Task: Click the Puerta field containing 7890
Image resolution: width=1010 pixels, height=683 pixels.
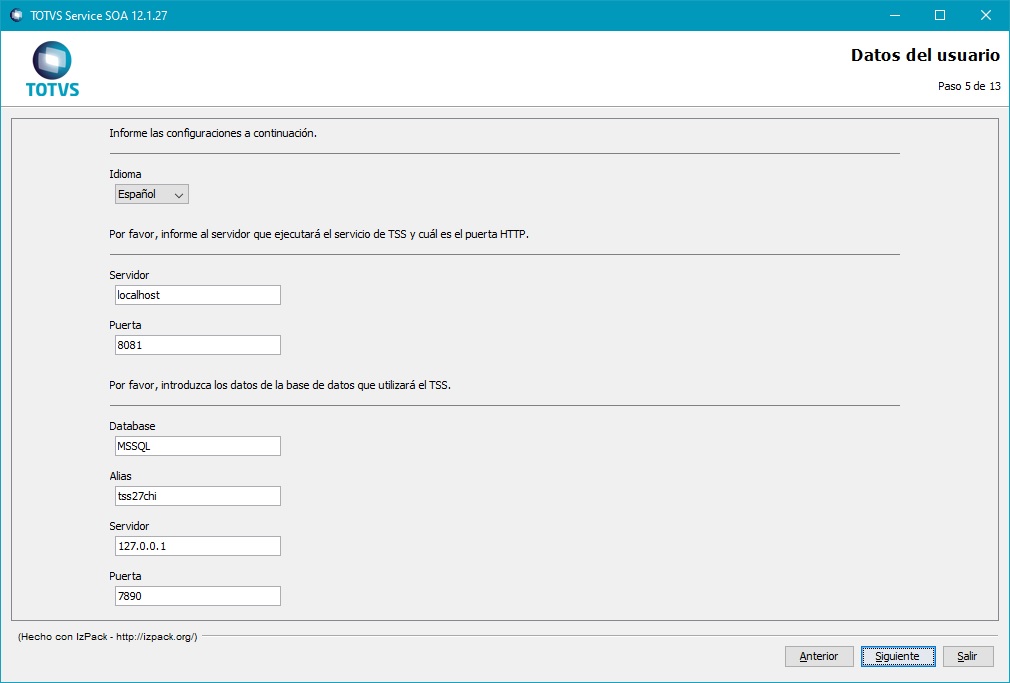Action: pyautogui.click(x=198, y=596)
